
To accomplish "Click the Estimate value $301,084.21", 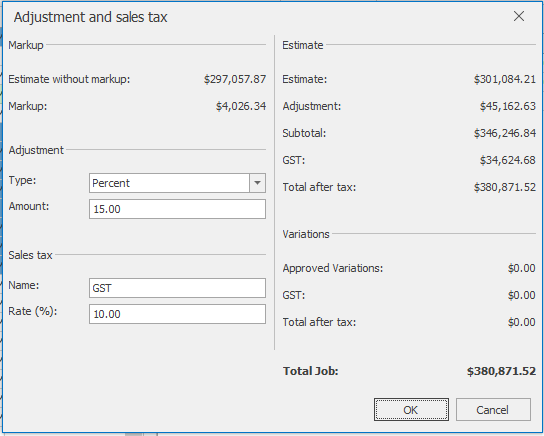I will pos(505,79).
